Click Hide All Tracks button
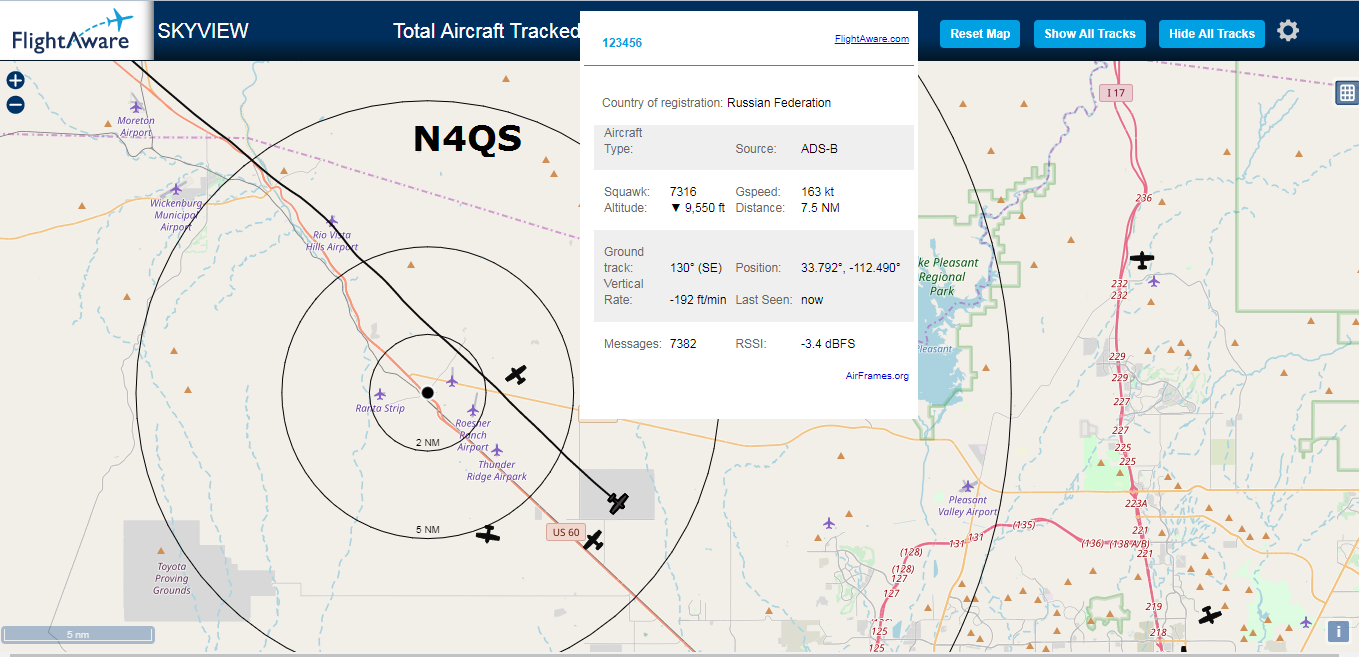 coord(1212,33)
